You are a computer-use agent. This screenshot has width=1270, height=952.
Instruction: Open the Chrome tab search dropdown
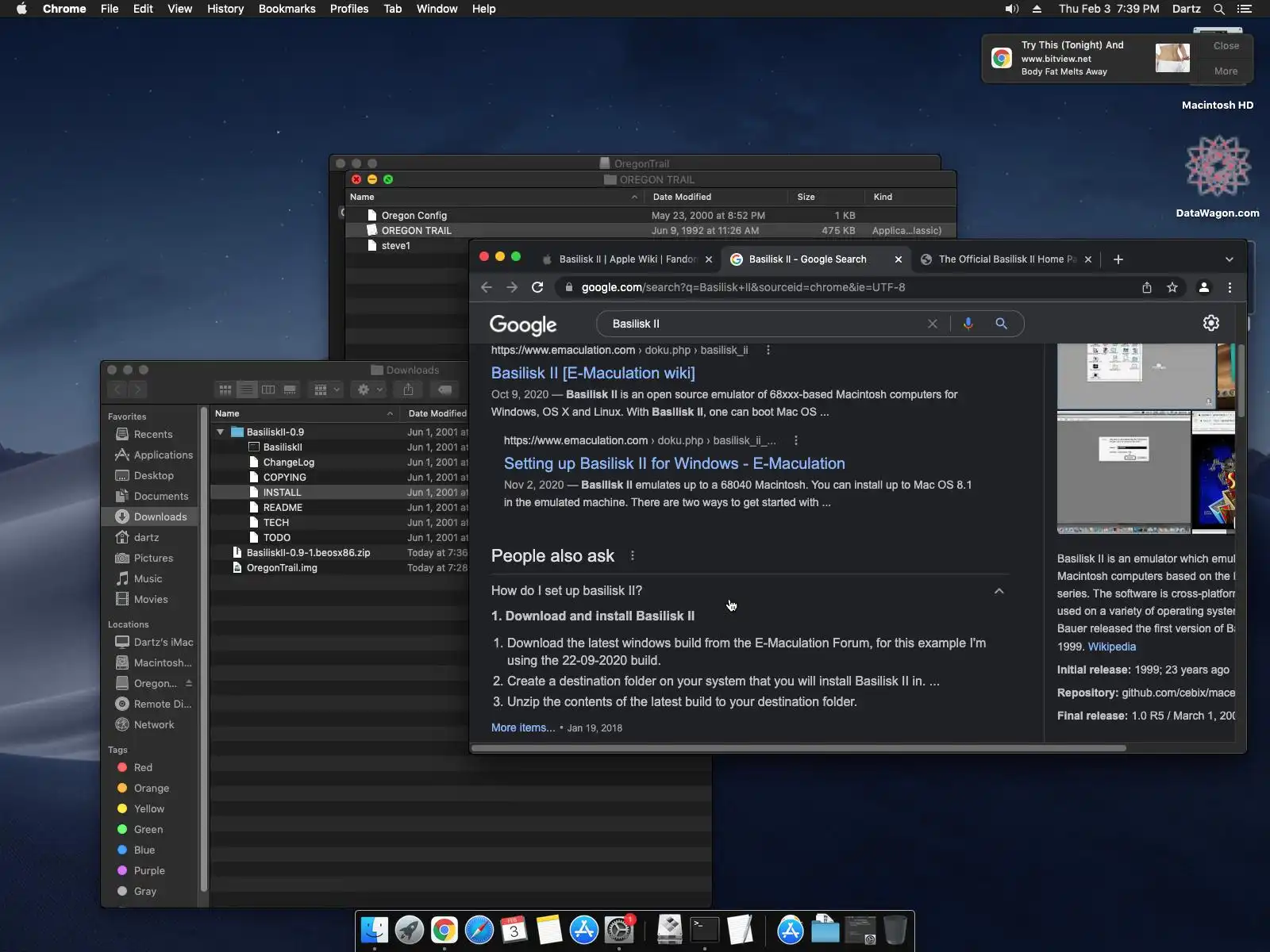coord(1230,259)
